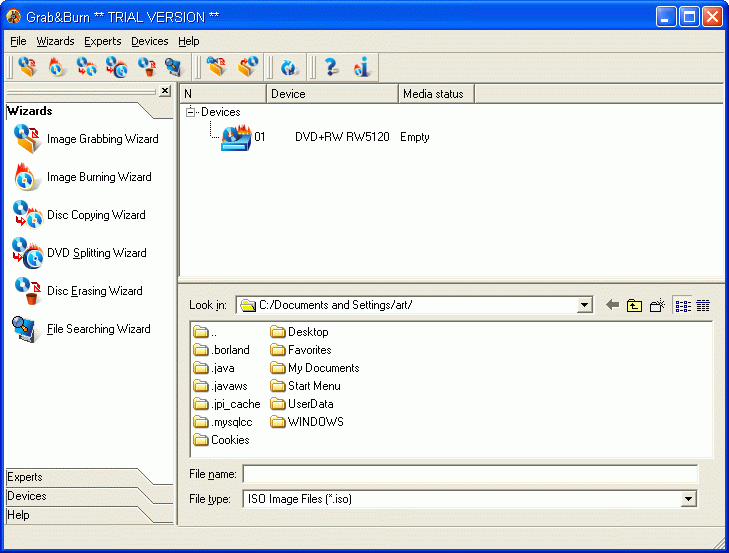Screen dimensions: 729x553
Task: Select the .jpi_cache folder
Action: coord(227,404)
